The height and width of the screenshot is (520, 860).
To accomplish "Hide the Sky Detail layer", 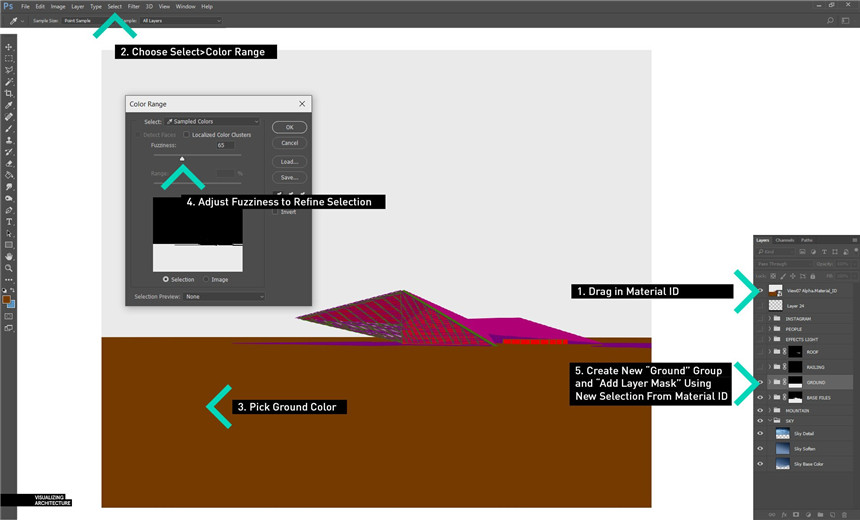I will (761, 434).
